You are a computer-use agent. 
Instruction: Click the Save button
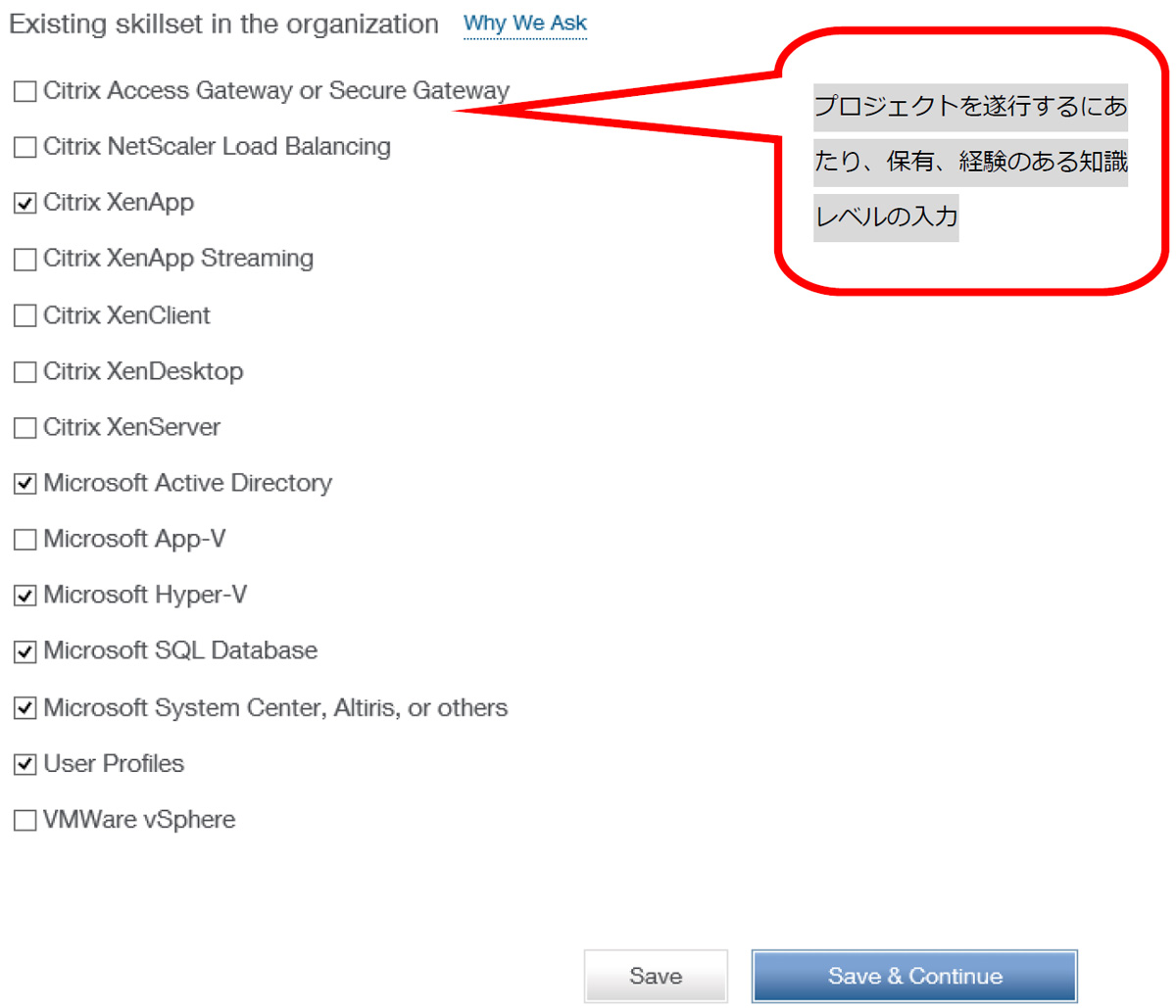pos(656,977)
